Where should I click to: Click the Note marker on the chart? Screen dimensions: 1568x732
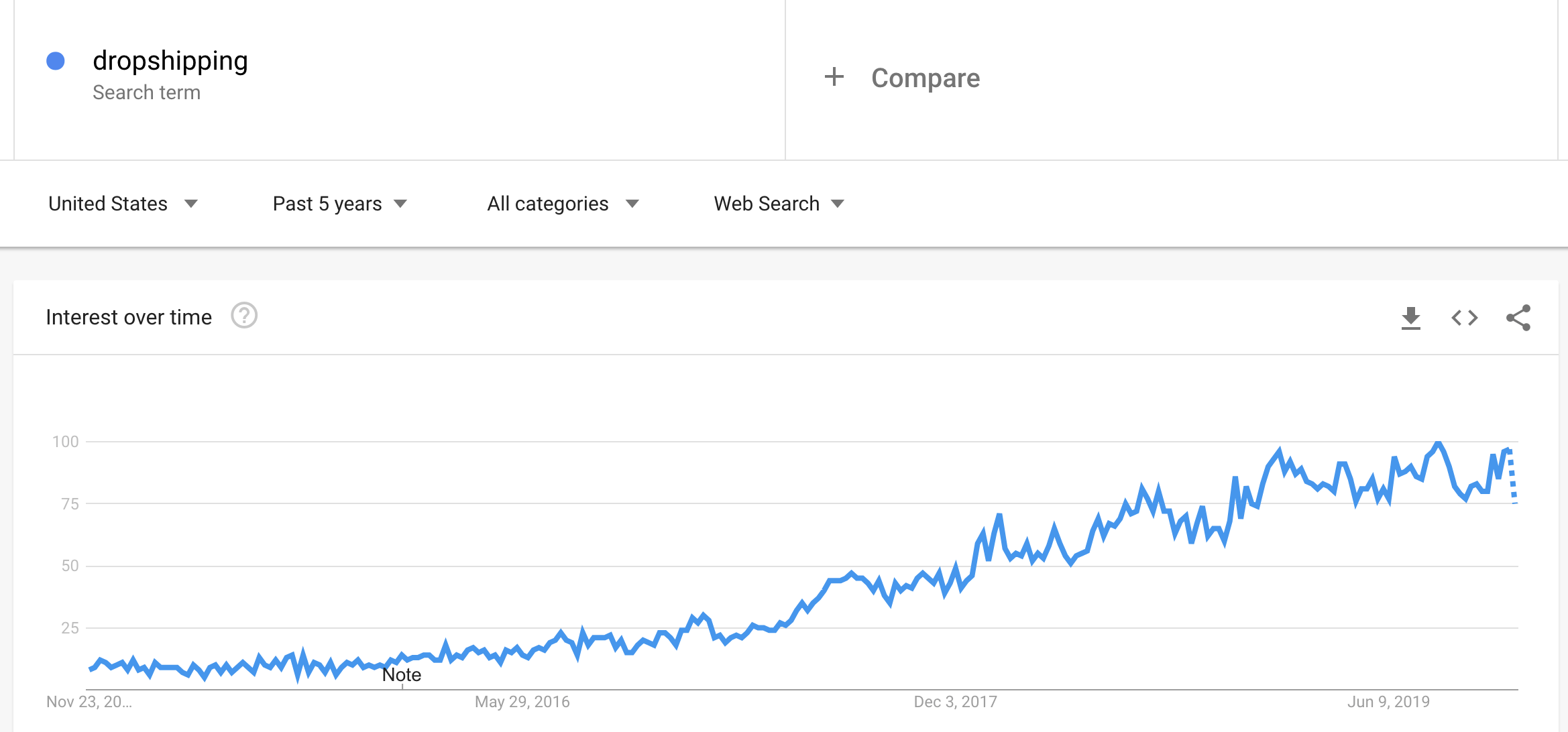(402, 675)
